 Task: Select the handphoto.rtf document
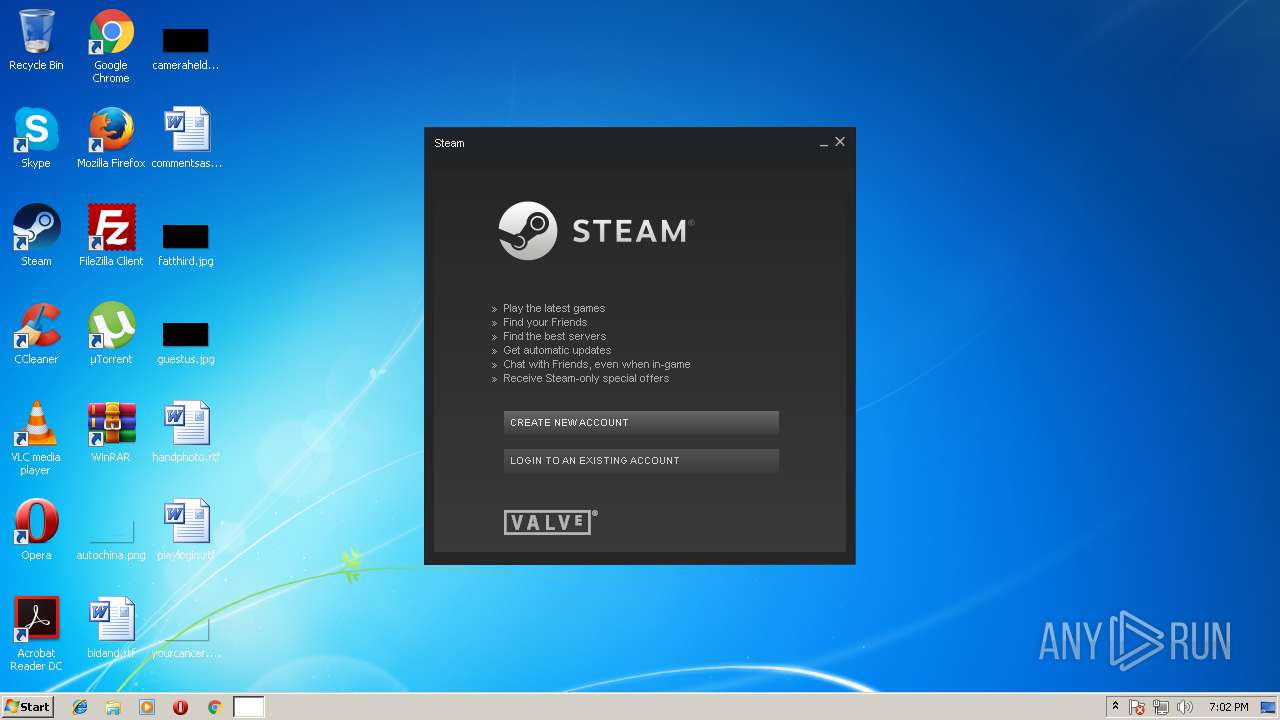point(186,432)
